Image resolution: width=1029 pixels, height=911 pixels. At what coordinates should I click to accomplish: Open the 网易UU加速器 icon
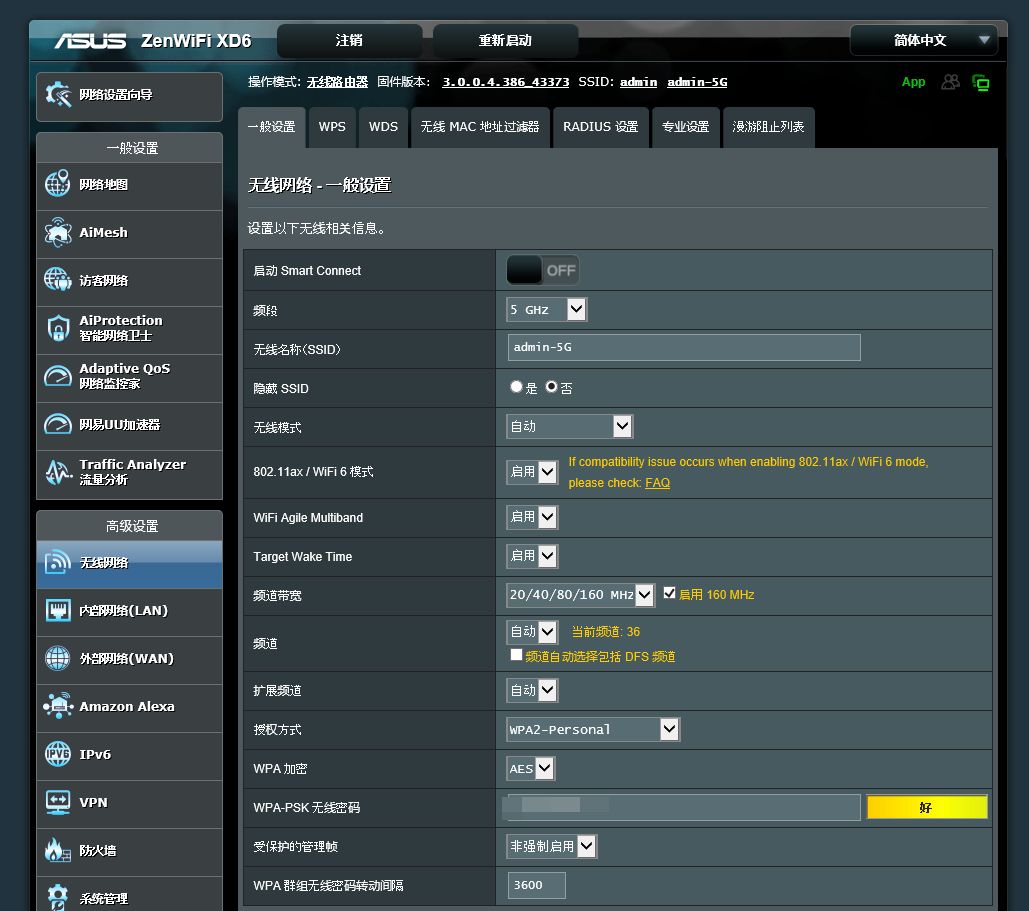coord(58,424)
